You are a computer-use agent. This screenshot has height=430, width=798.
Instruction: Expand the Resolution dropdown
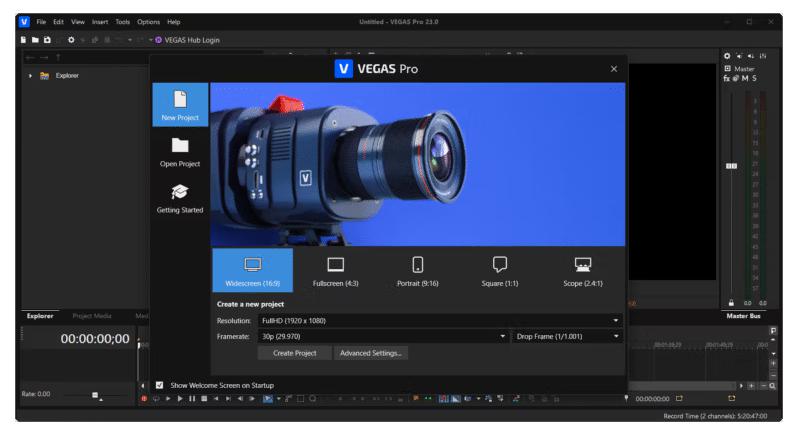440,320
